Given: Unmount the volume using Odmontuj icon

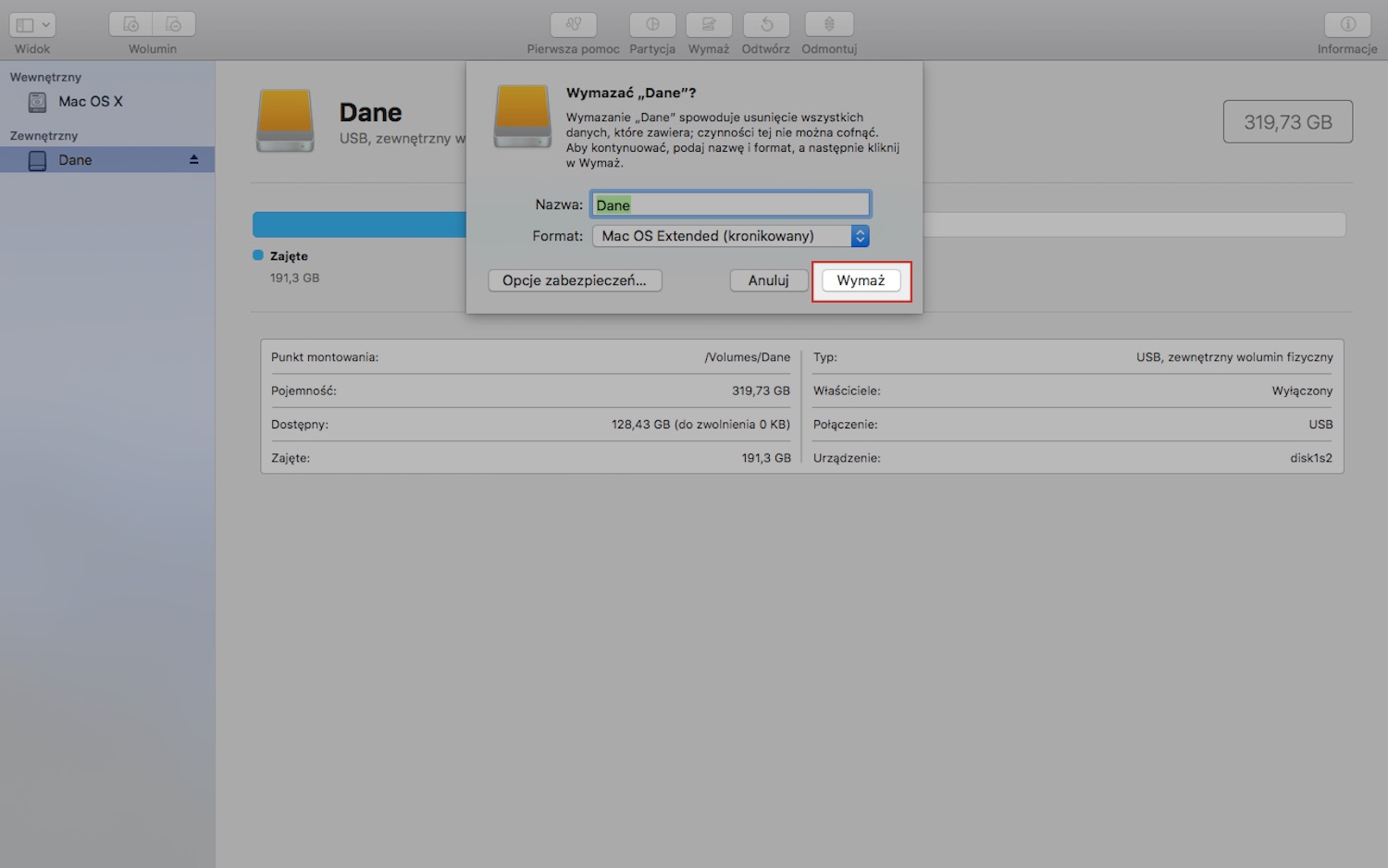Looking at the screenshot, I should 829,25.
